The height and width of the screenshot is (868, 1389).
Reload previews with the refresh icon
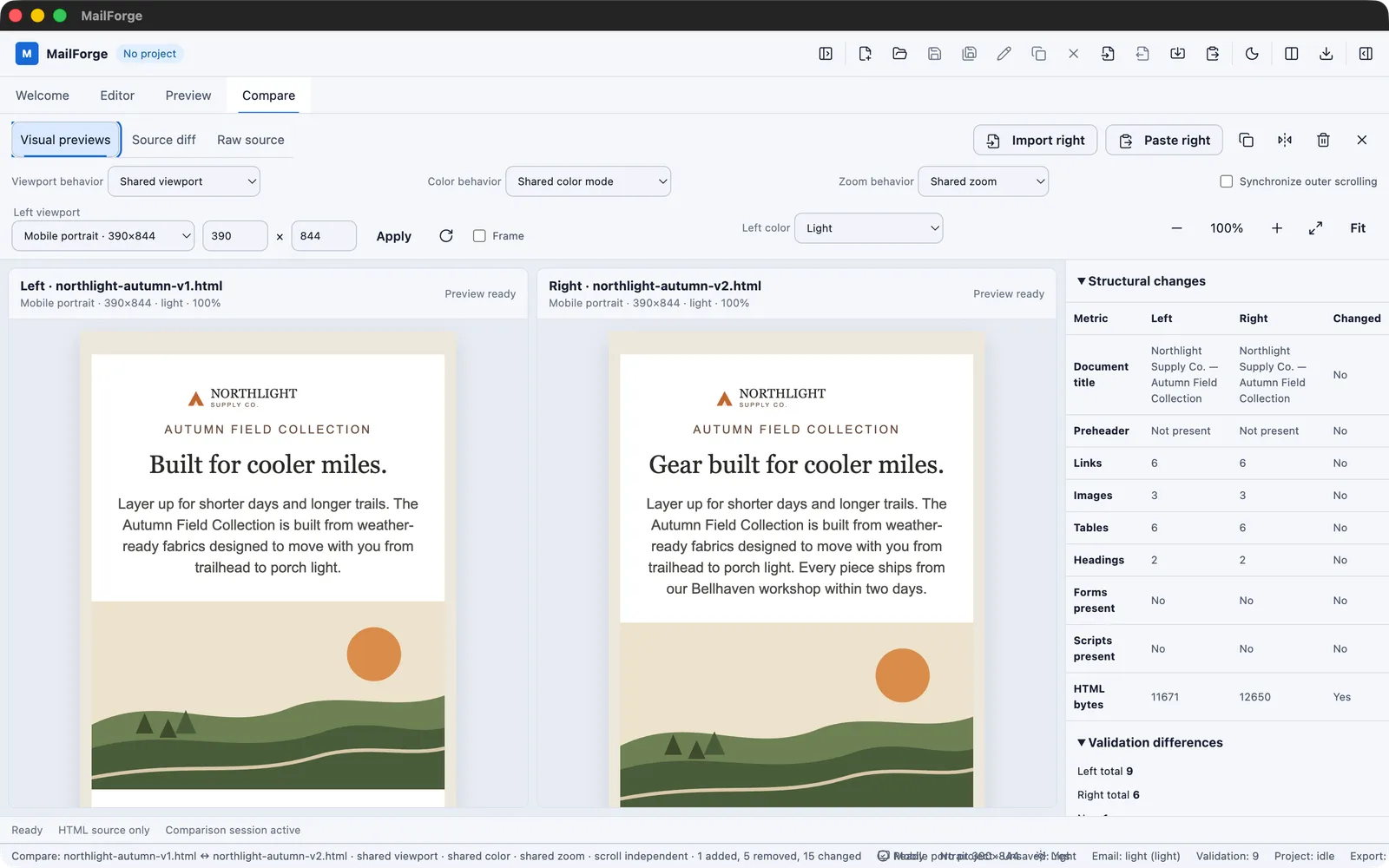(x=446, y=236)
